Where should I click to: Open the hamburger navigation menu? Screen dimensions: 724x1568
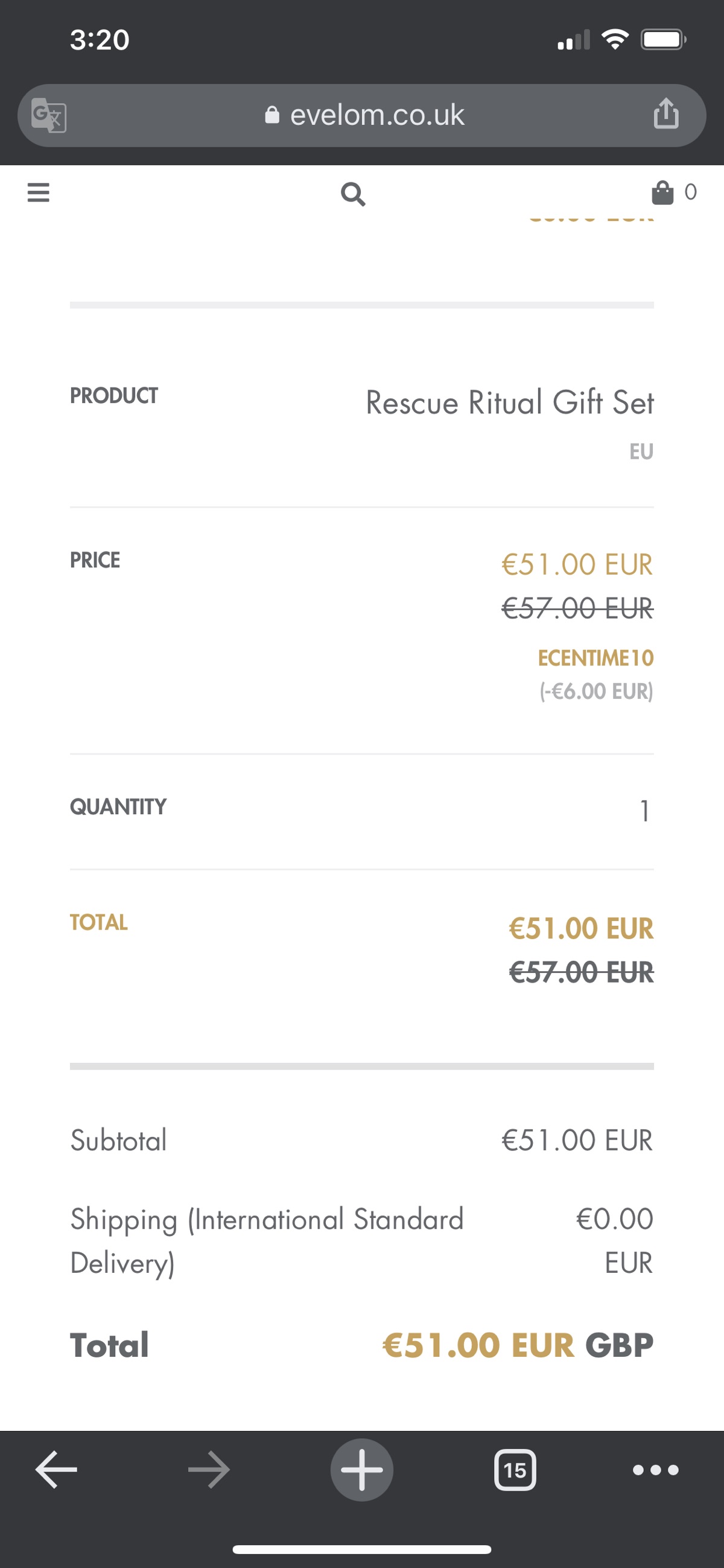pyautogui.click(x=39, y=193)
